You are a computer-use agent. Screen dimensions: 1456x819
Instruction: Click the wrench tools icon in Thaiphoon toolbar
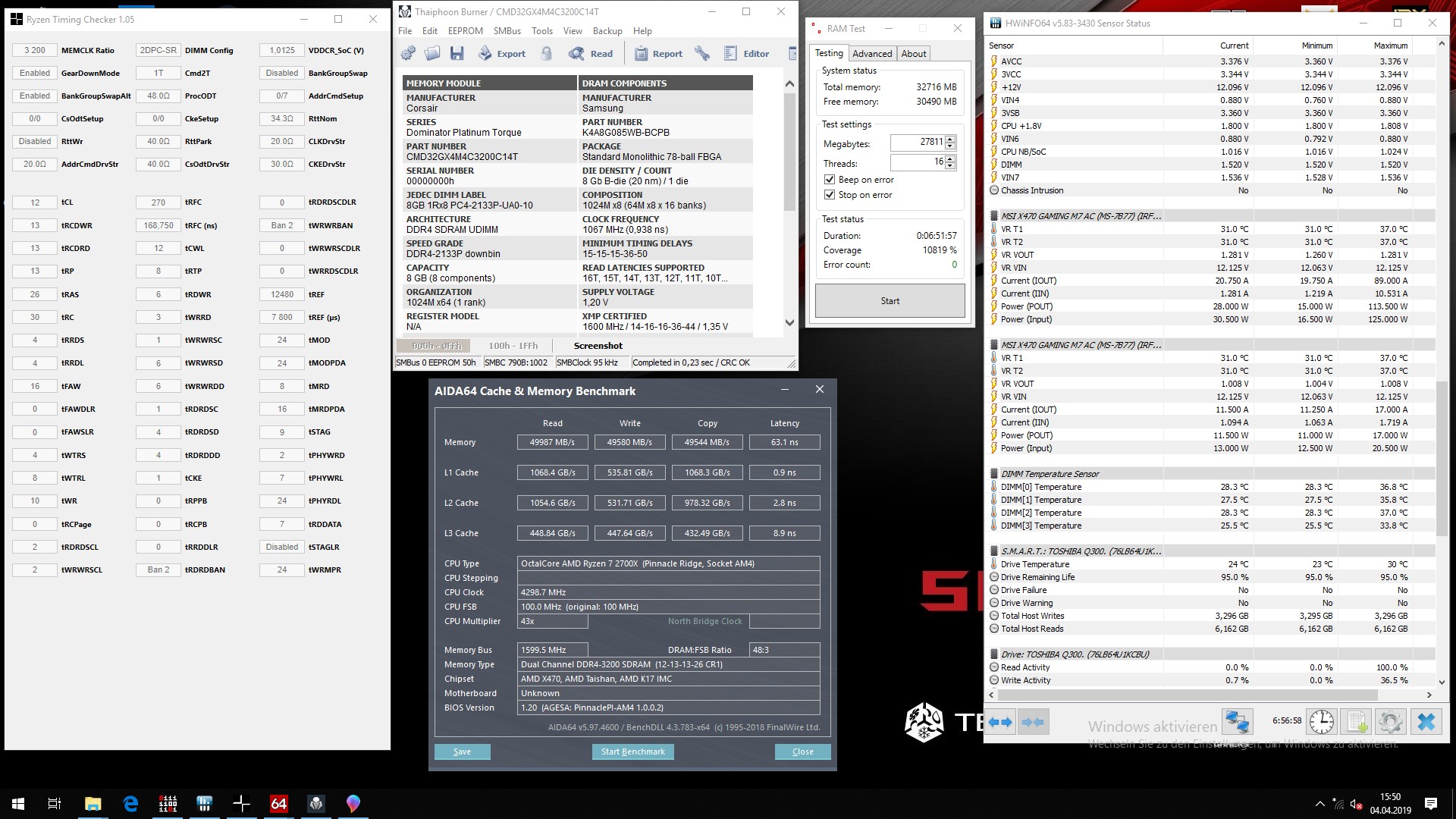tap(702, 53)
